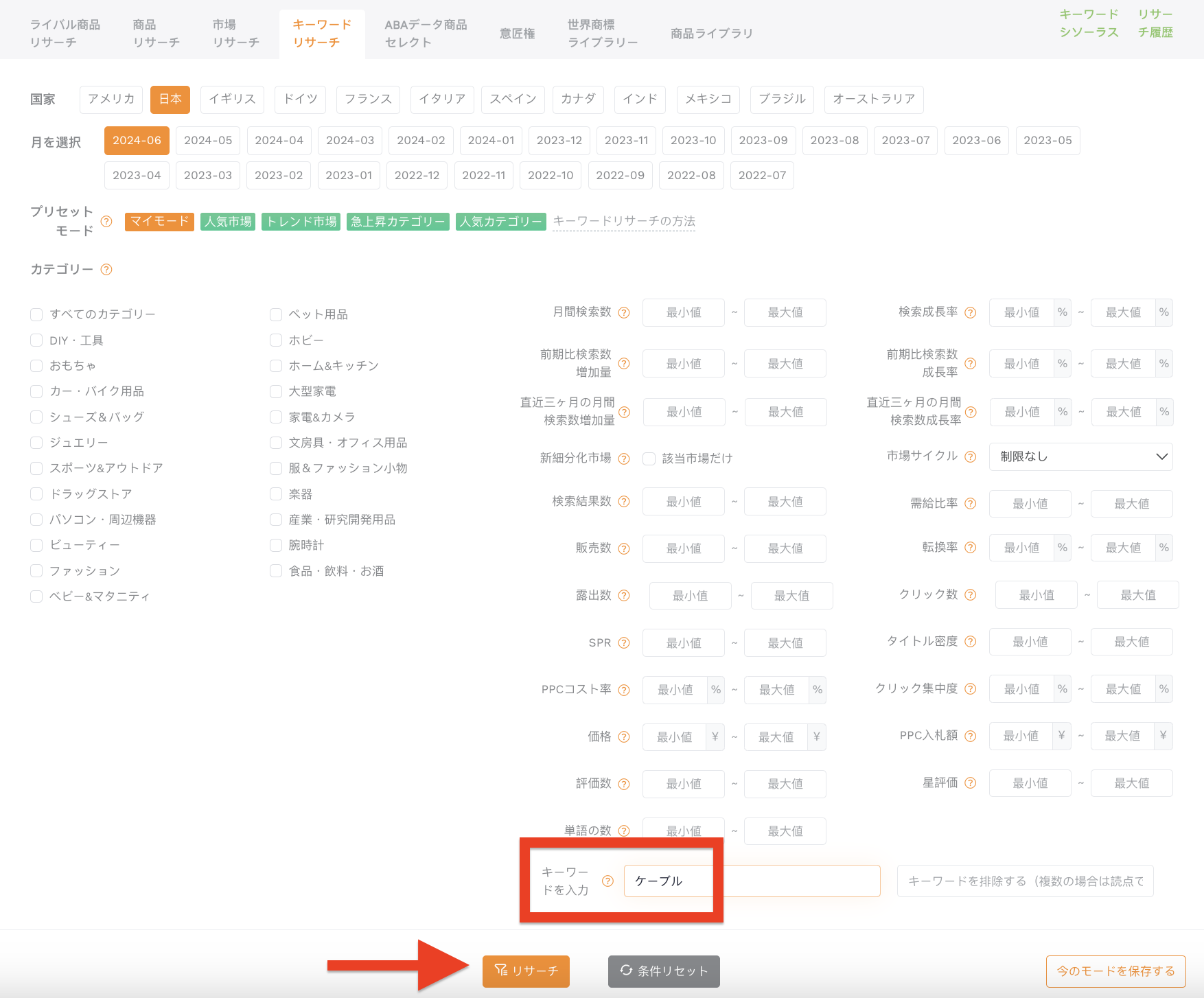Click the orange リサーチ button
This screenshot has width=1204, height=998.
(526, 971)
